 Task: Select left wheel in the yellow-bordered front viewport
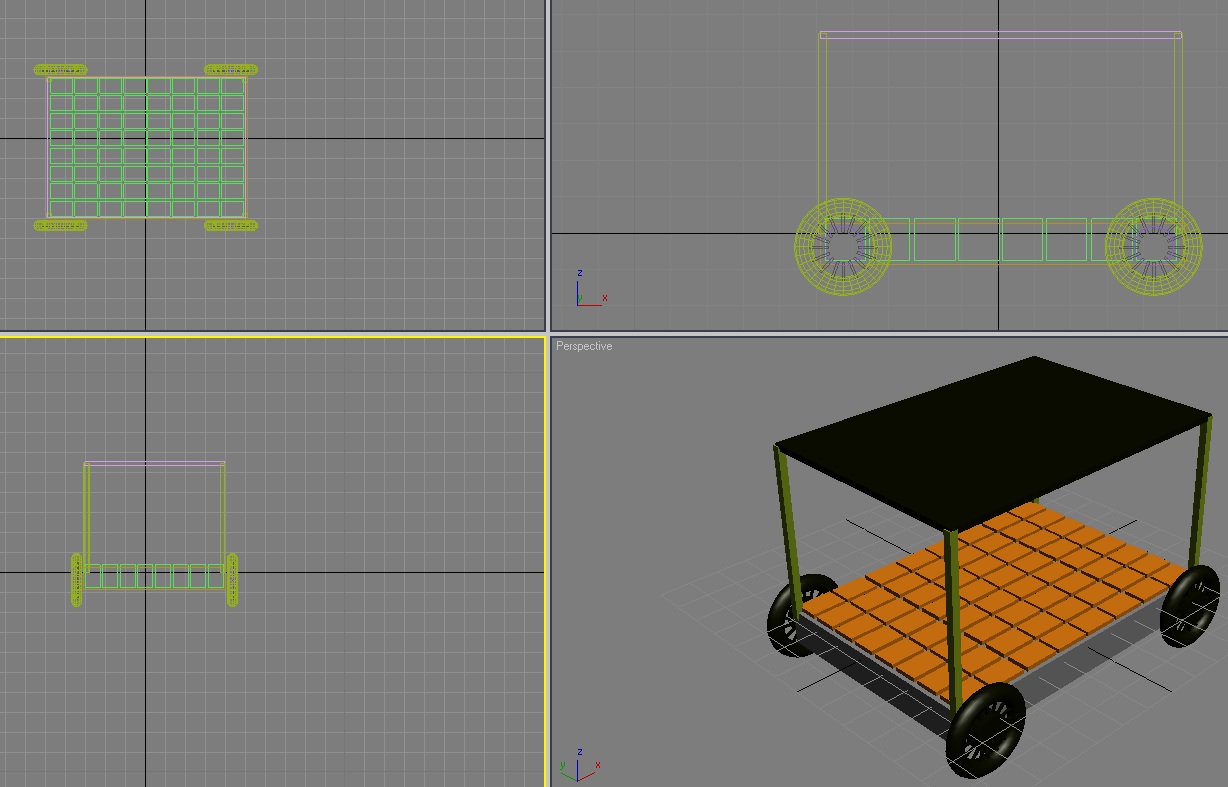point(77,580)
